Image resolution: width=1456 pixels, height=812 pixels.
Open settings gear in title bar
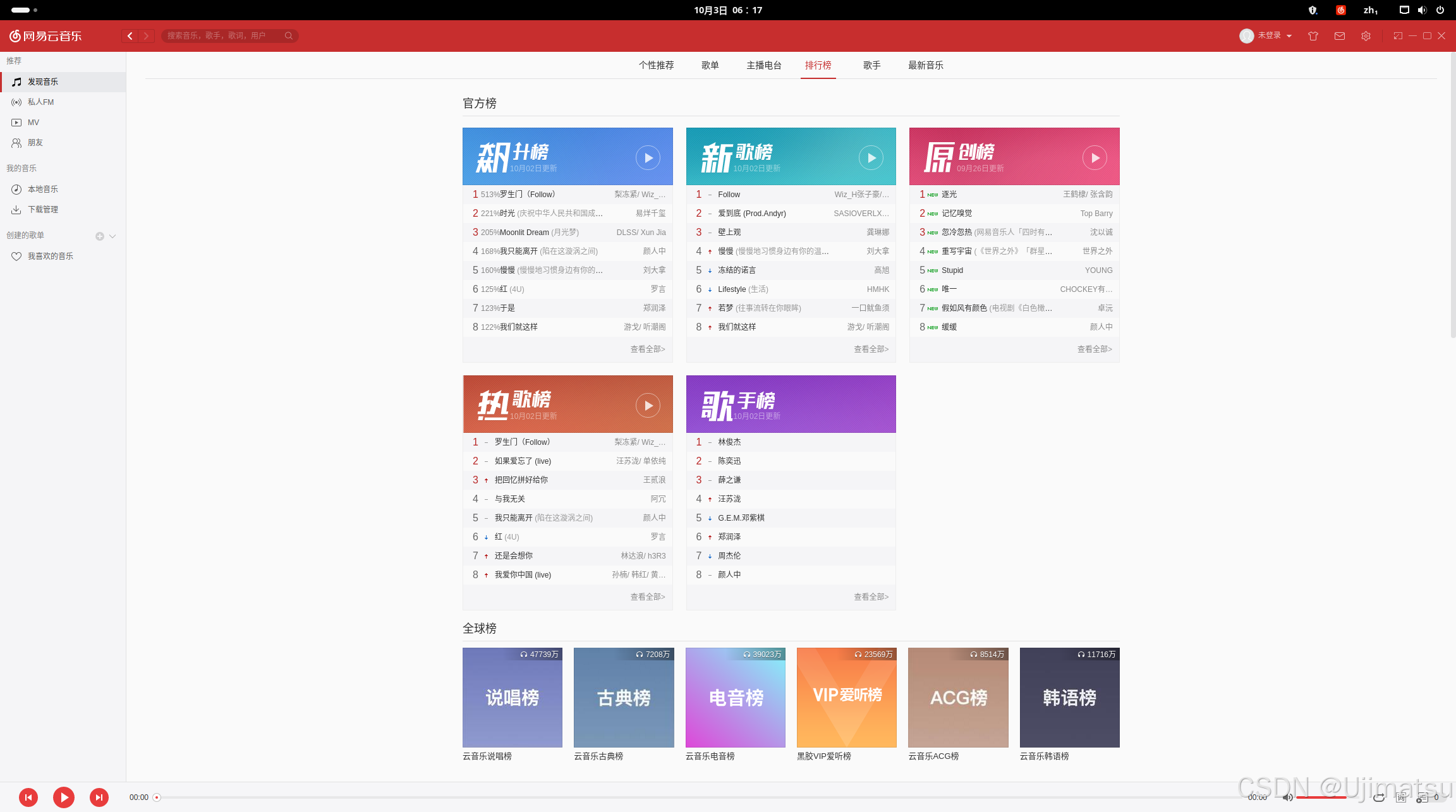[x=1366, y=36]
